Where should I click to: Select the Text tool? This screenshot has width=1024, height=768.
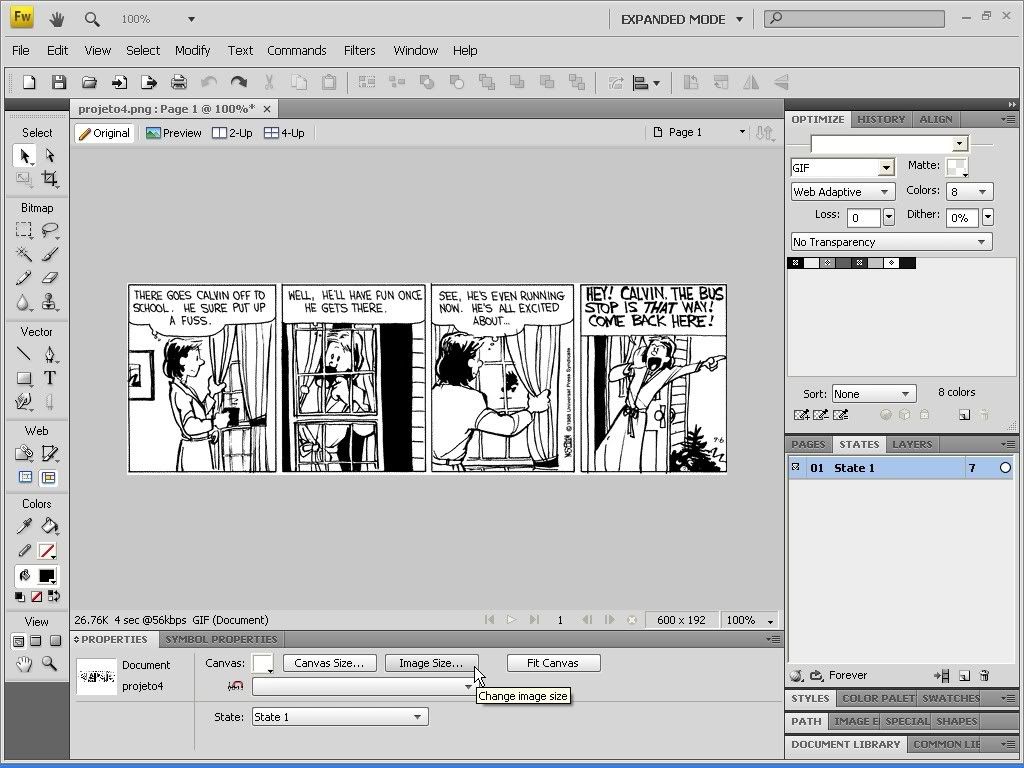pyautogui.click(x=50, y=378)
